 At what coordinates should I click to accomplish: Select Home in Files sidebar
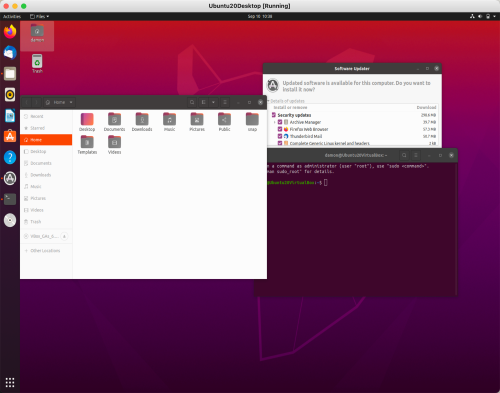point(46,140)
